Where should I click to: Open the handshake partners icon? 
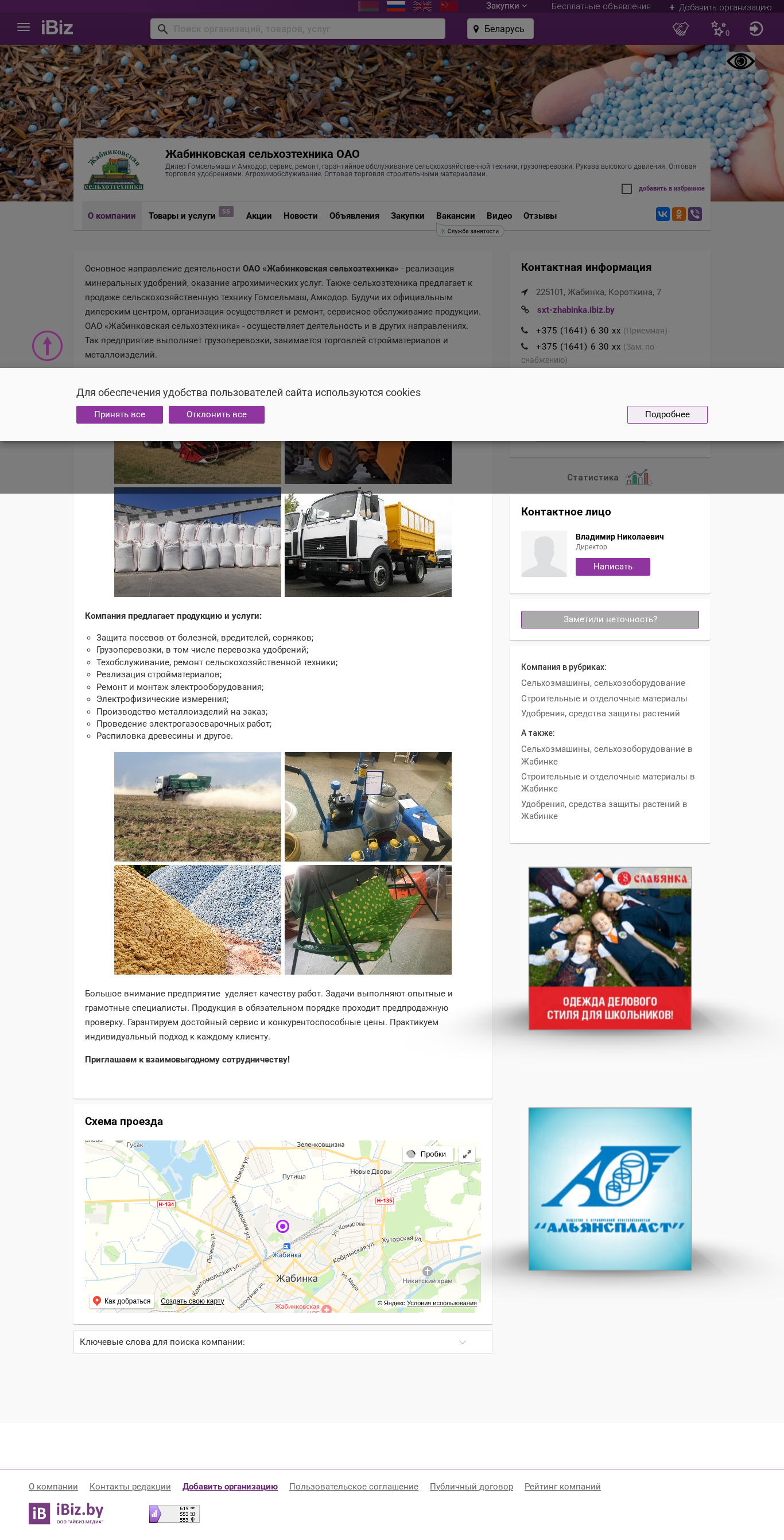[x=681, y=28]
